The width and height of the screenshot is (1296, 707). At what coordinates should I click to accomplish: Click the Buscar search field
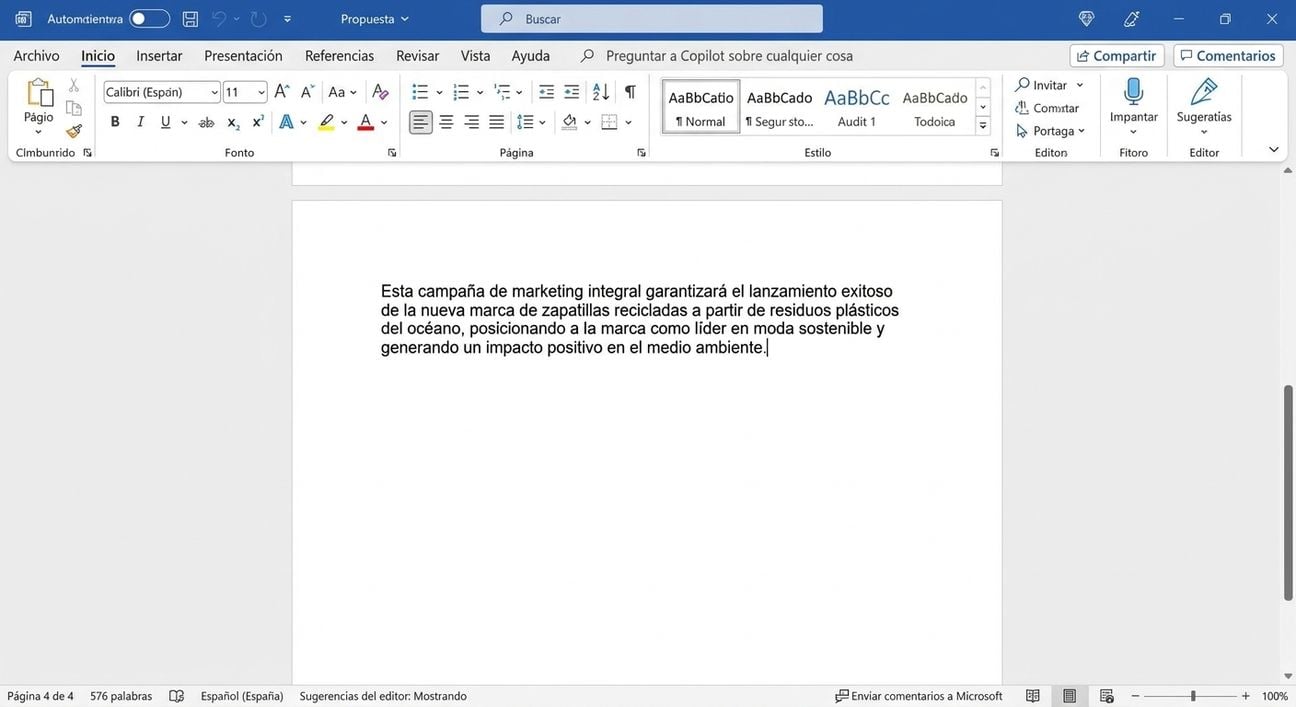(652, 19)
